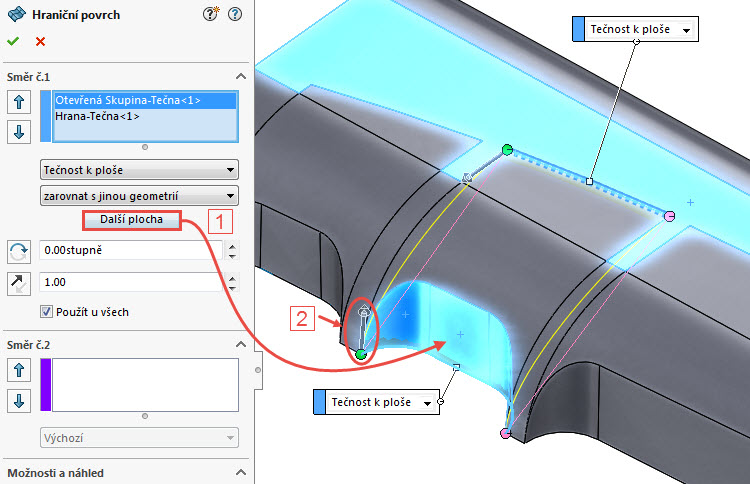
Task: Confirm the boundary surface with green checkmark
Action: click(x=13, y=42)
